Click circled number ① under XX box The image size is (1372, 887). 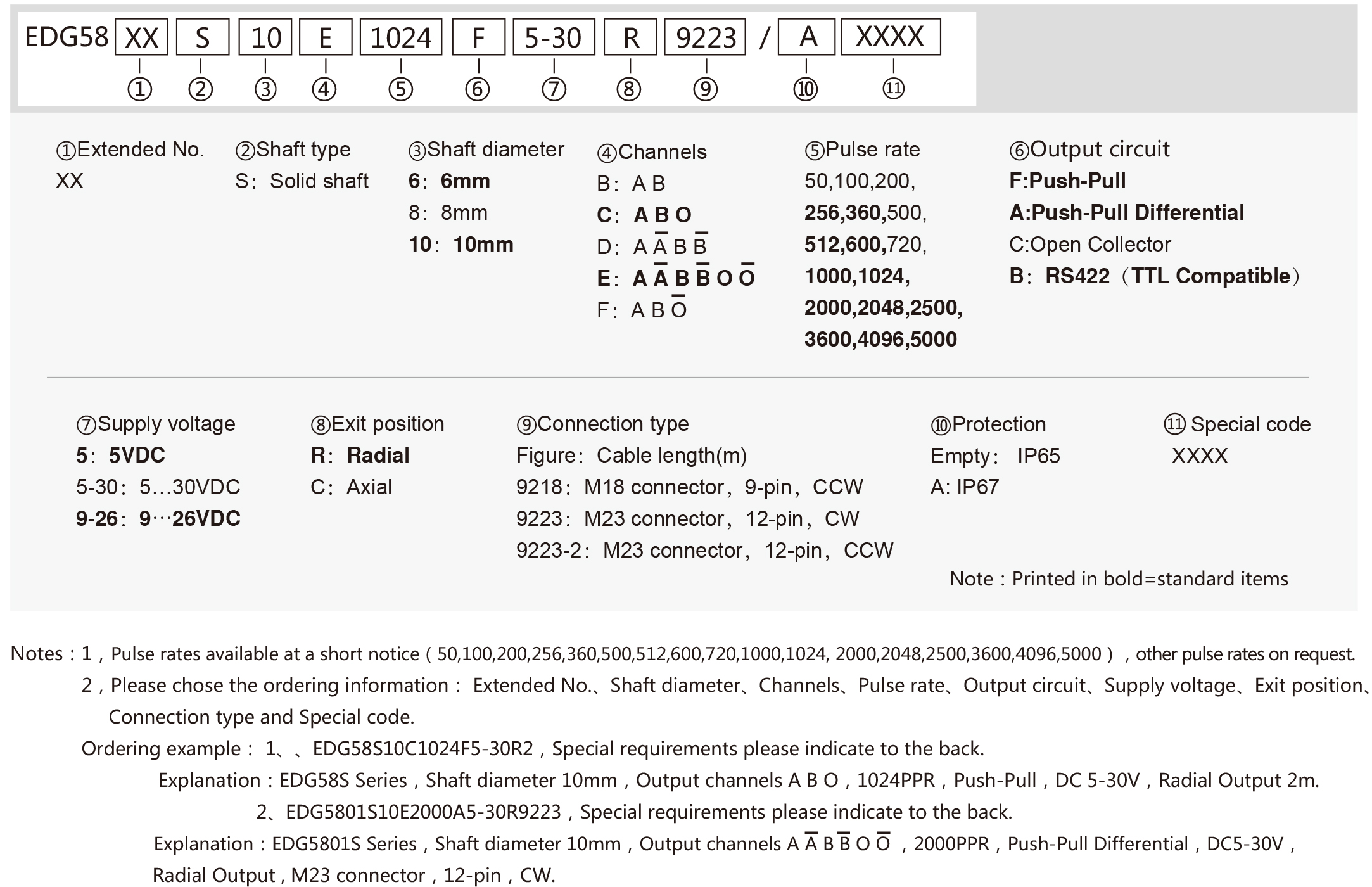(140, 89)
